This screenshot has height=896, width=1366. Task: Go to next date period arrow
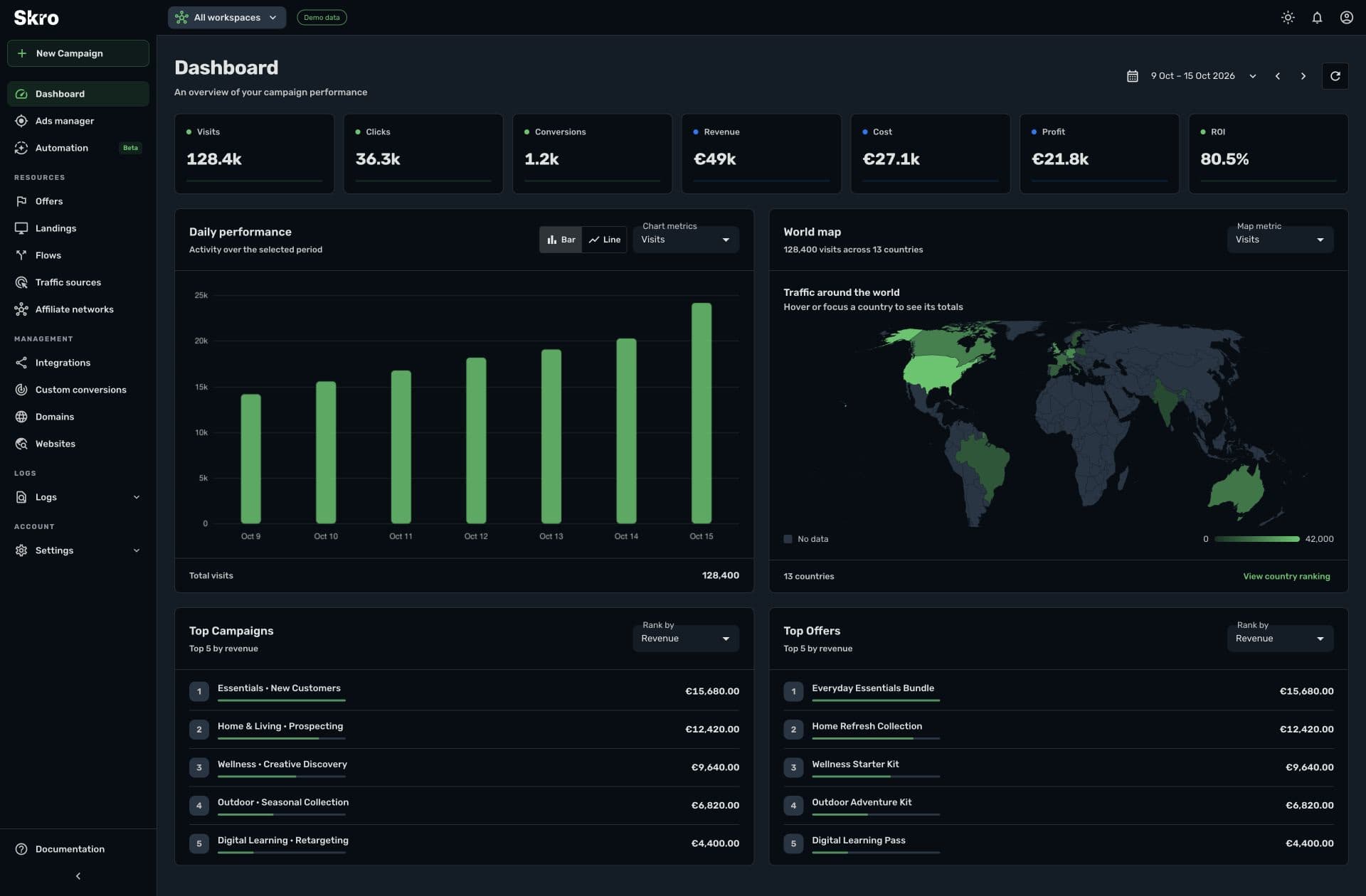tap(1303, 76)
